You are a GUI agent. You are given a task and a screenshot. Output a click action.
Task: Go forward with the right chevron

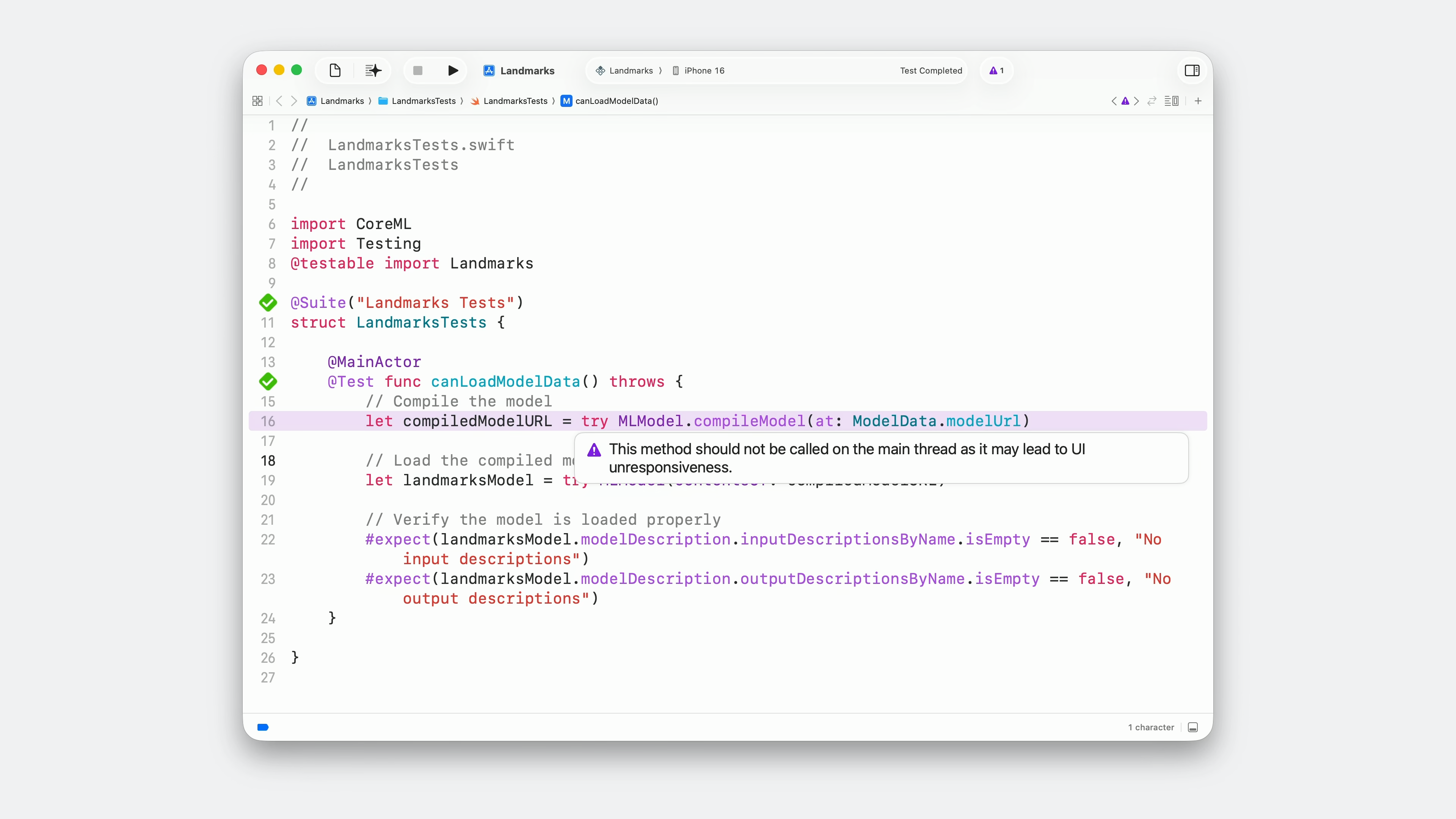(x=294, y=101)
